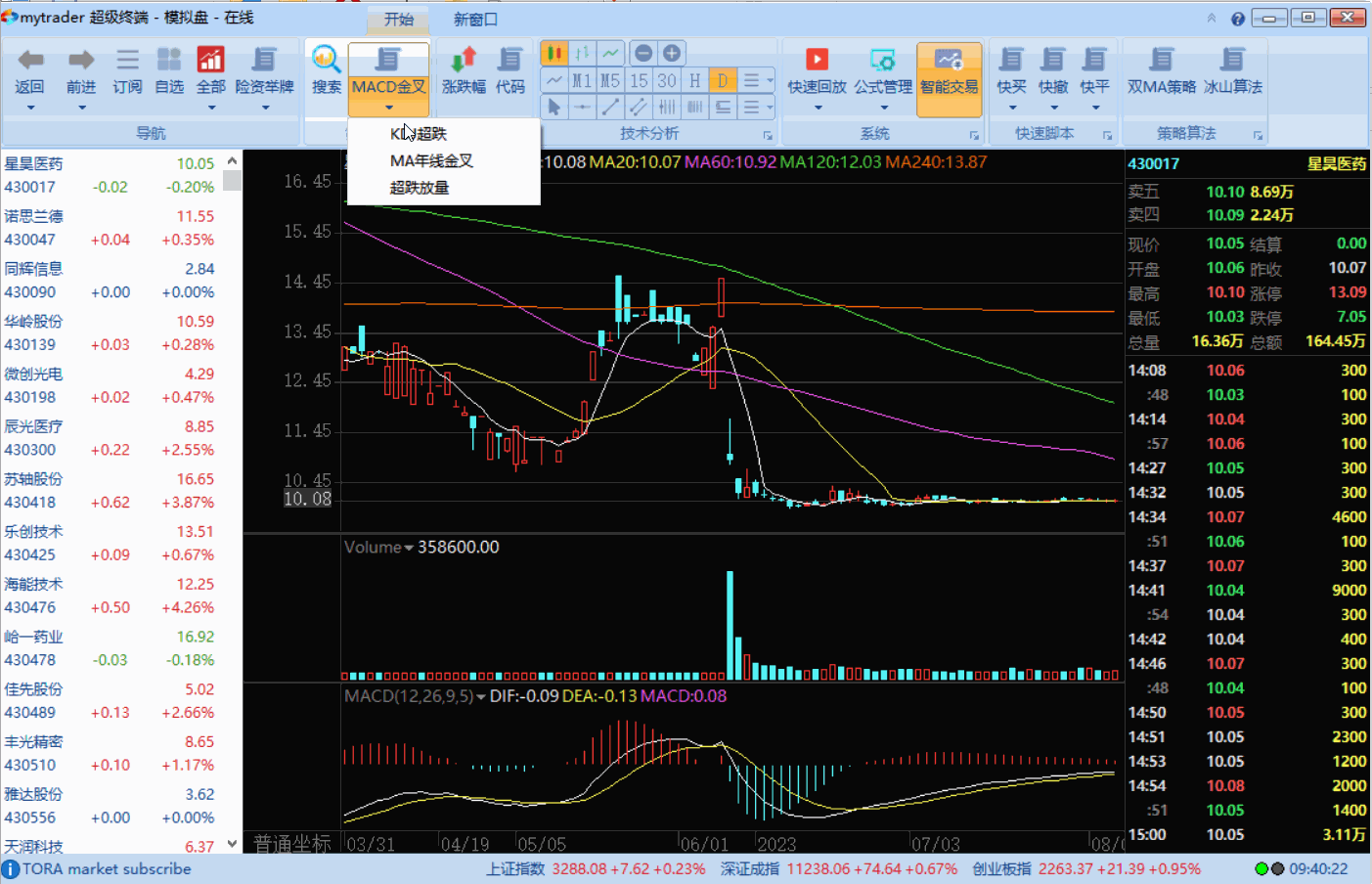Open 公式管理 formula manager
The image size is (1372, 884).
coord(883,70)
